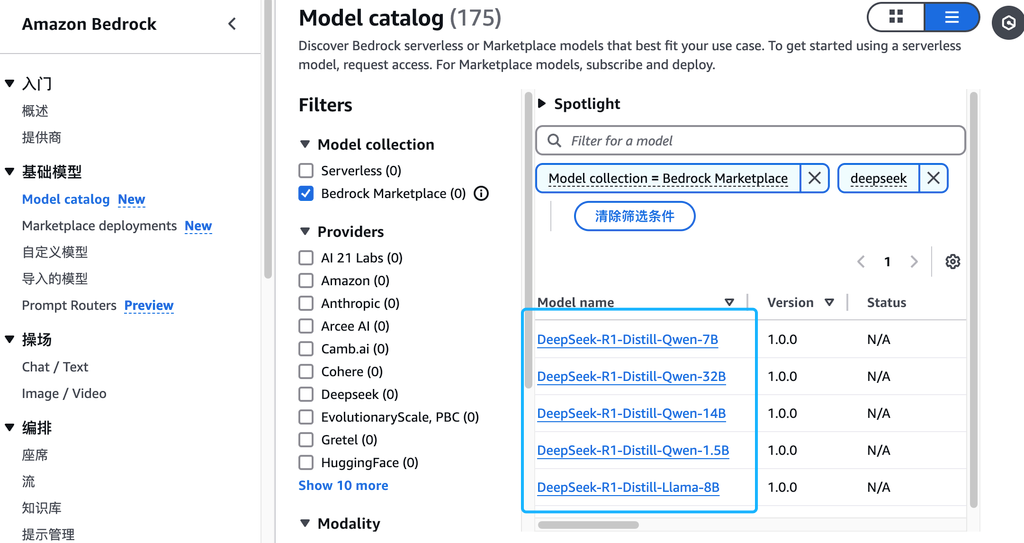The width and height of the screenshot is (1024, 543).
Task: Expand the Spotlight section
Action: pos(542,103)
